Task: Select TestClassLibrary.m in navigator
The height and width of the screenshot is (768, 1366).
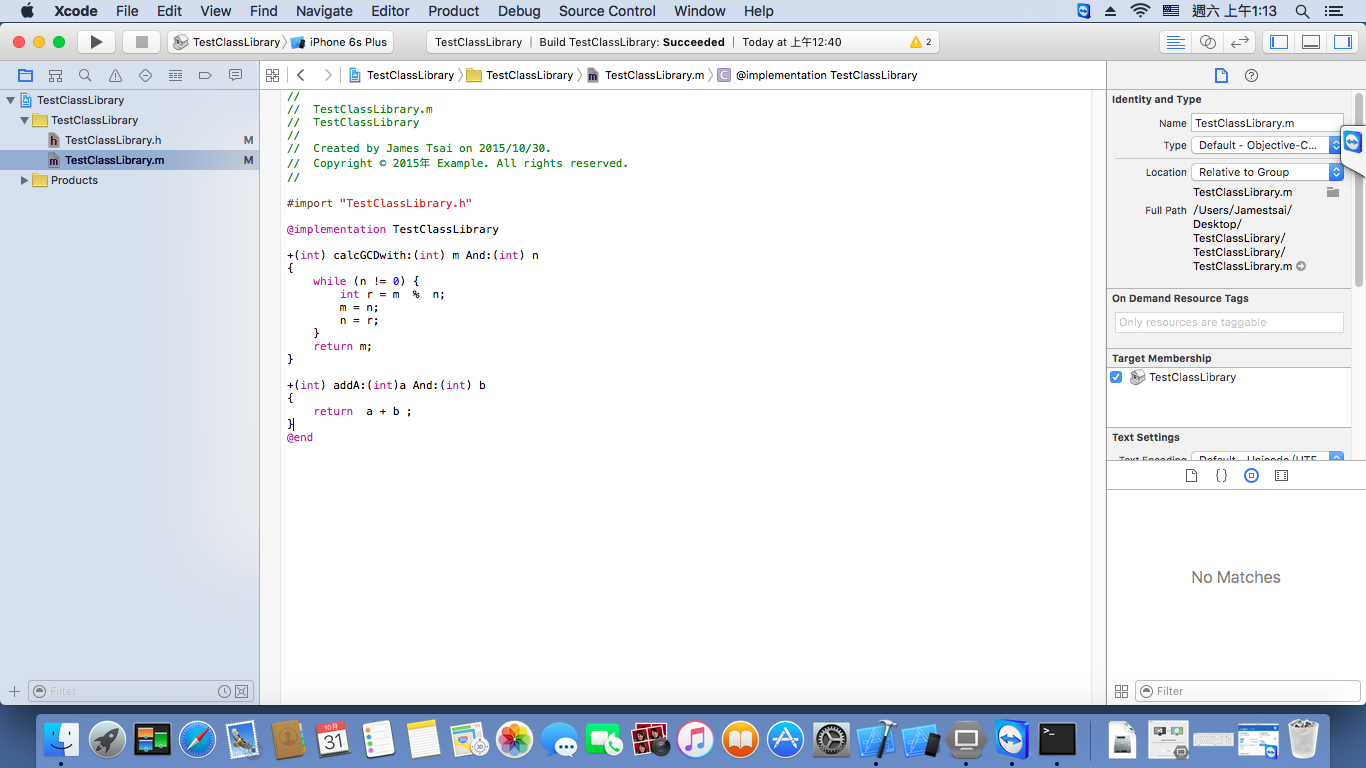Action: [129, 160]
